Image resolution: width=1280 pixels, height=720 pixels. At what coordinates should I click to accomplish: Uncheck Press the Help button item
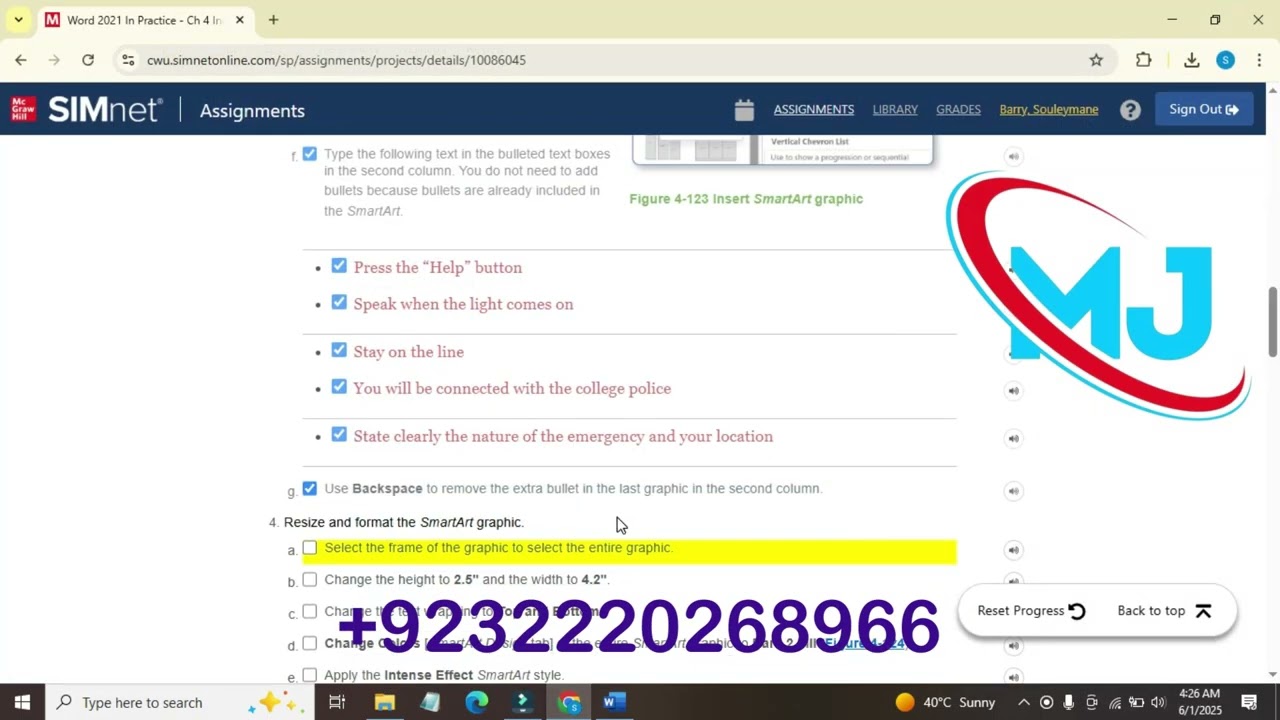(339, 266)
